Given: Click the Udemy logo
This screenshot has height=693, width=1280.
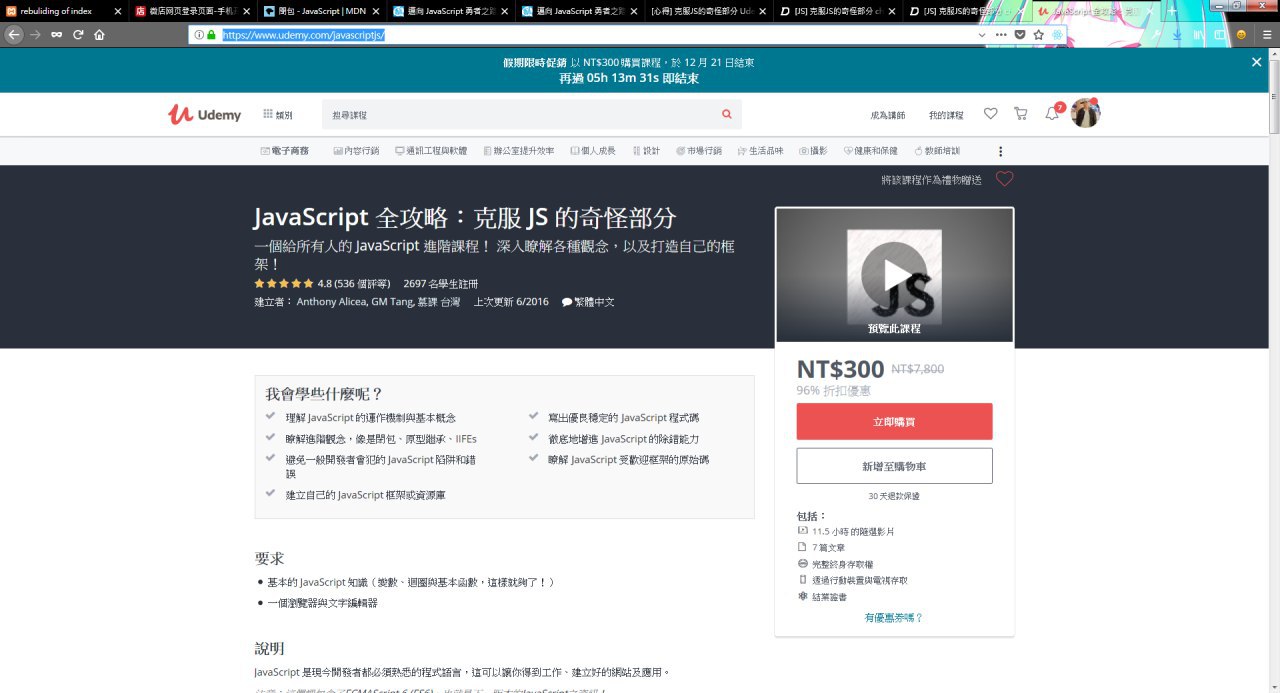Looking at the screenshot, I should pyautogui.click(x=204, y=114).
